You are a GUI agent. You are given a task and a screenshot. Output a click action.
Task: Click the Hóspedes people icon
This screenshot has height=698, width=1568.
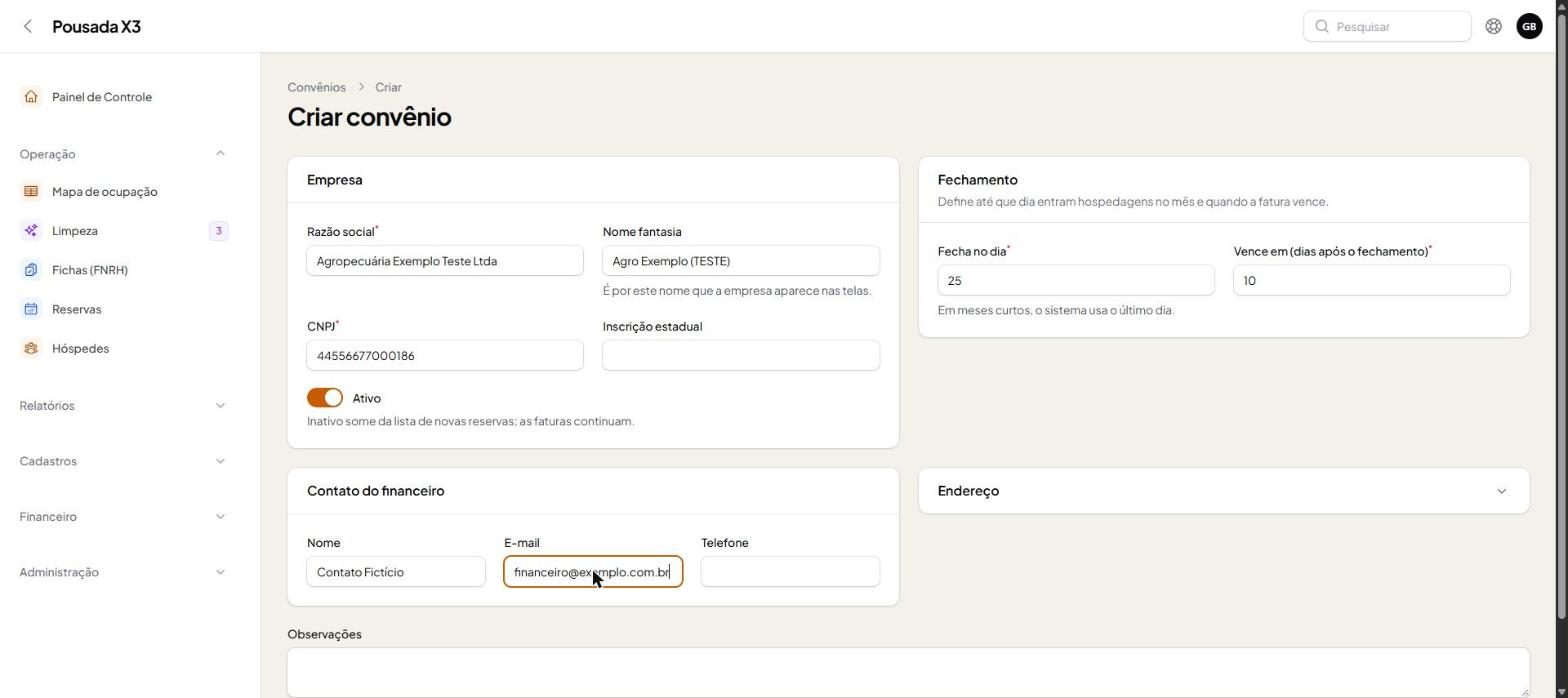[x=31, y=349]
